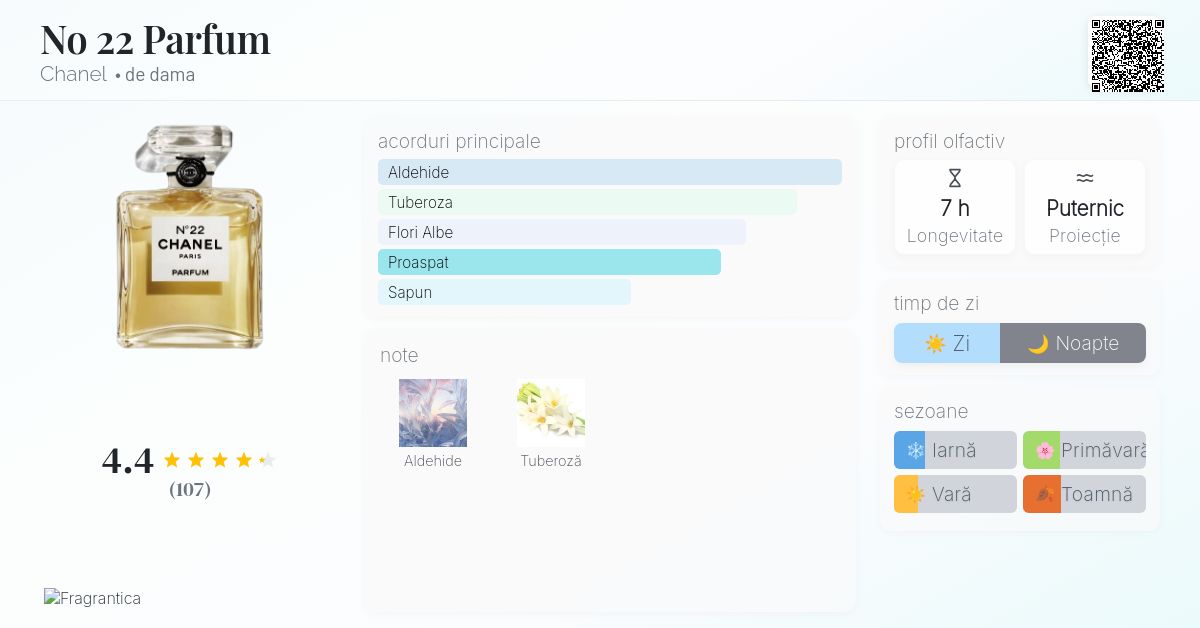The width and height of the screenshot is (1200, 628).
Task: Click the No 22 Parfum title
Action: 155,40
